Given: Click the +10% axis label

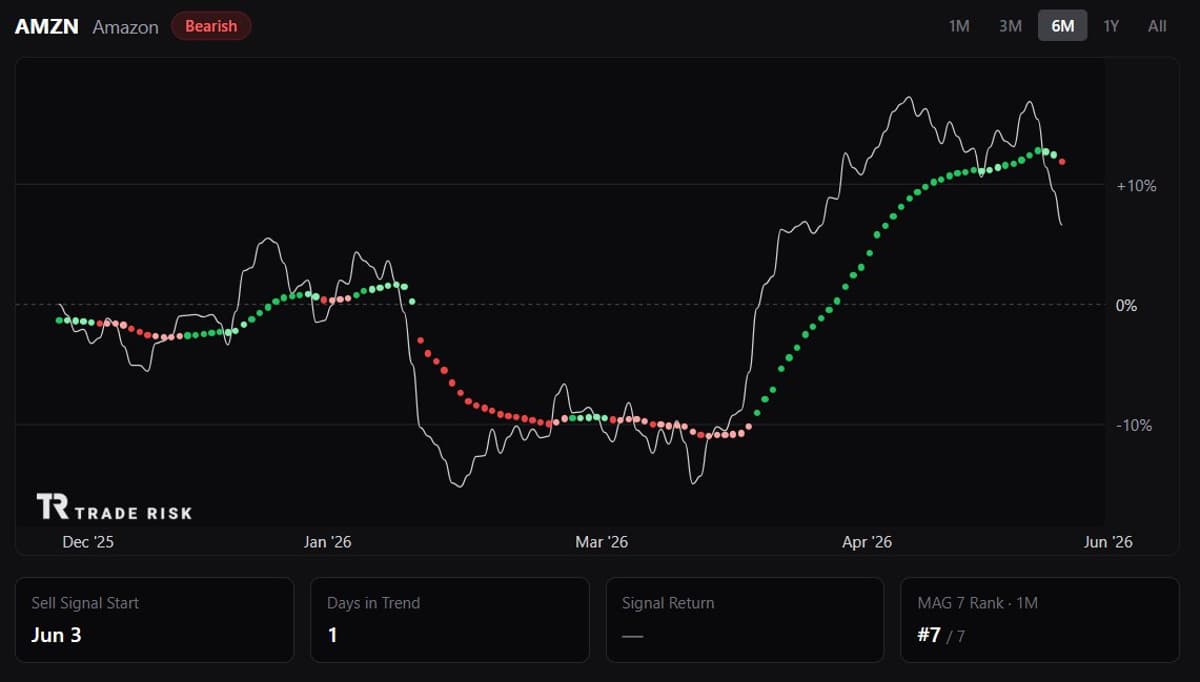Looking at the screenshot, I should pos(1136,186).
